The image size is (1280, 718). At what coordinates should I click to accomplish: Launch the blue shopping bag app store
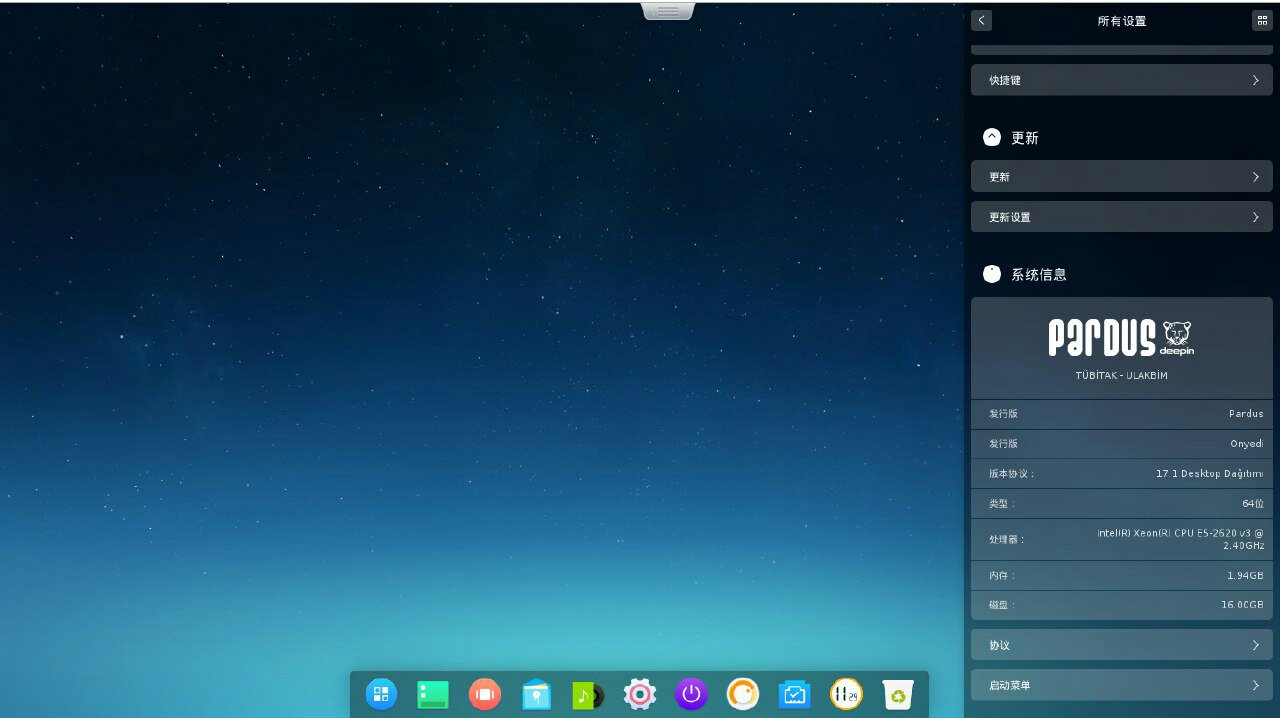point(537,694)
